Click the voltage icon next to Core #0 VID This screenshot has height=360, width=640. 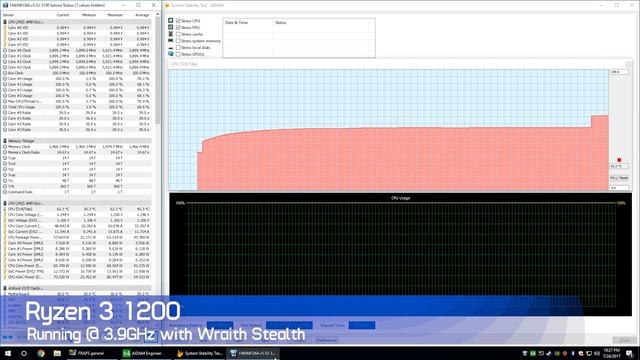(x=5, y=27)
